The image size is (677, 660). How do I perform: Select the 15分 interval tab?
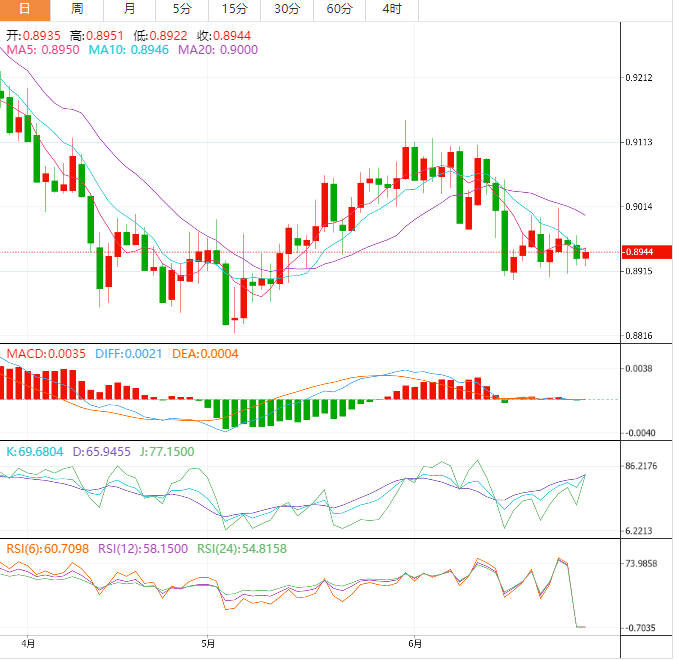click(x=234, y=9)
